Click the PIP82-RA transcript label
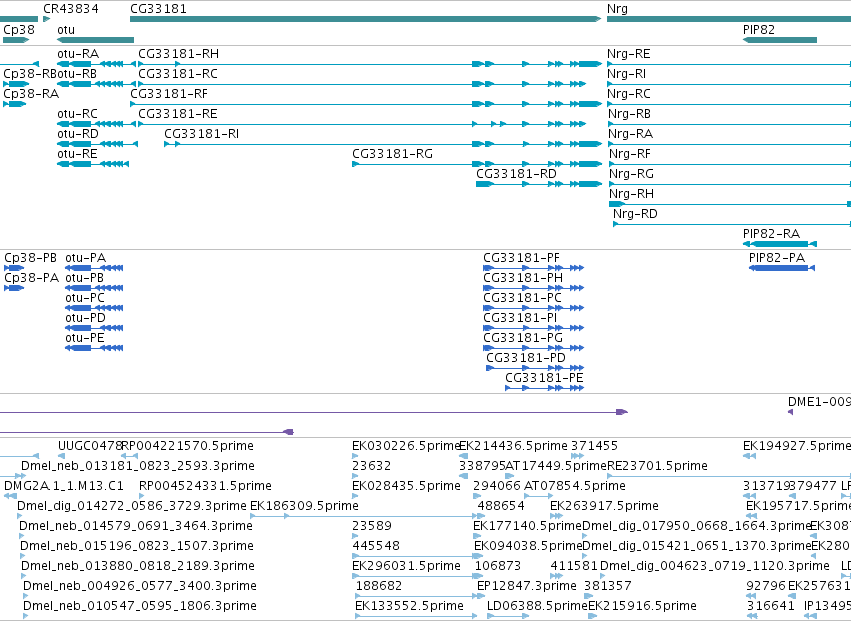The width and height of the screenshot is (851, 621). click(771, 234)
